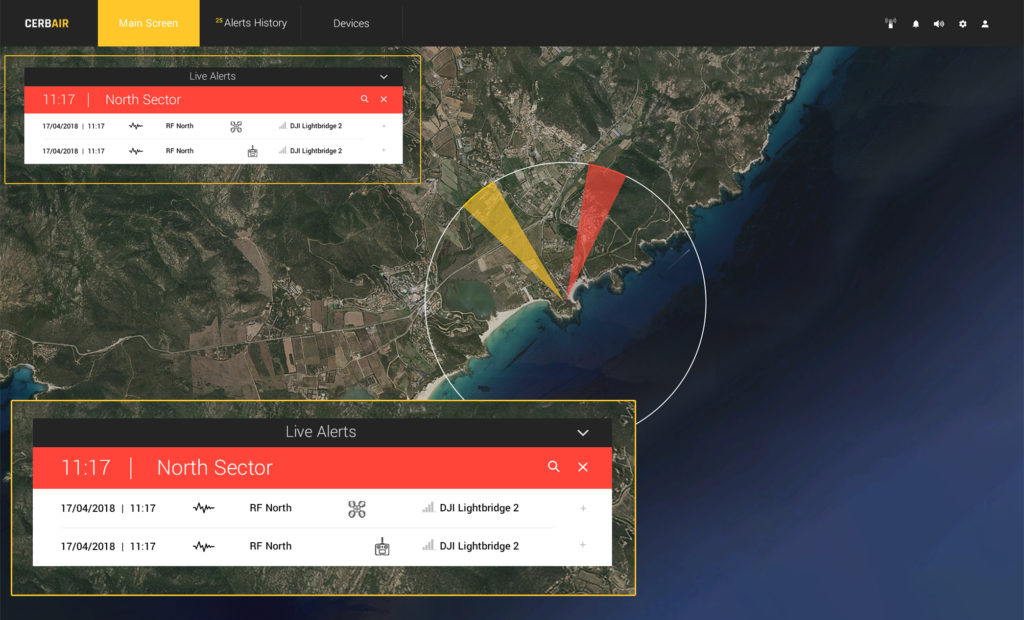The height and width of the screenshot is (620, 1024).
Task: Go to the Devices tab
Action: pos(351,24)
